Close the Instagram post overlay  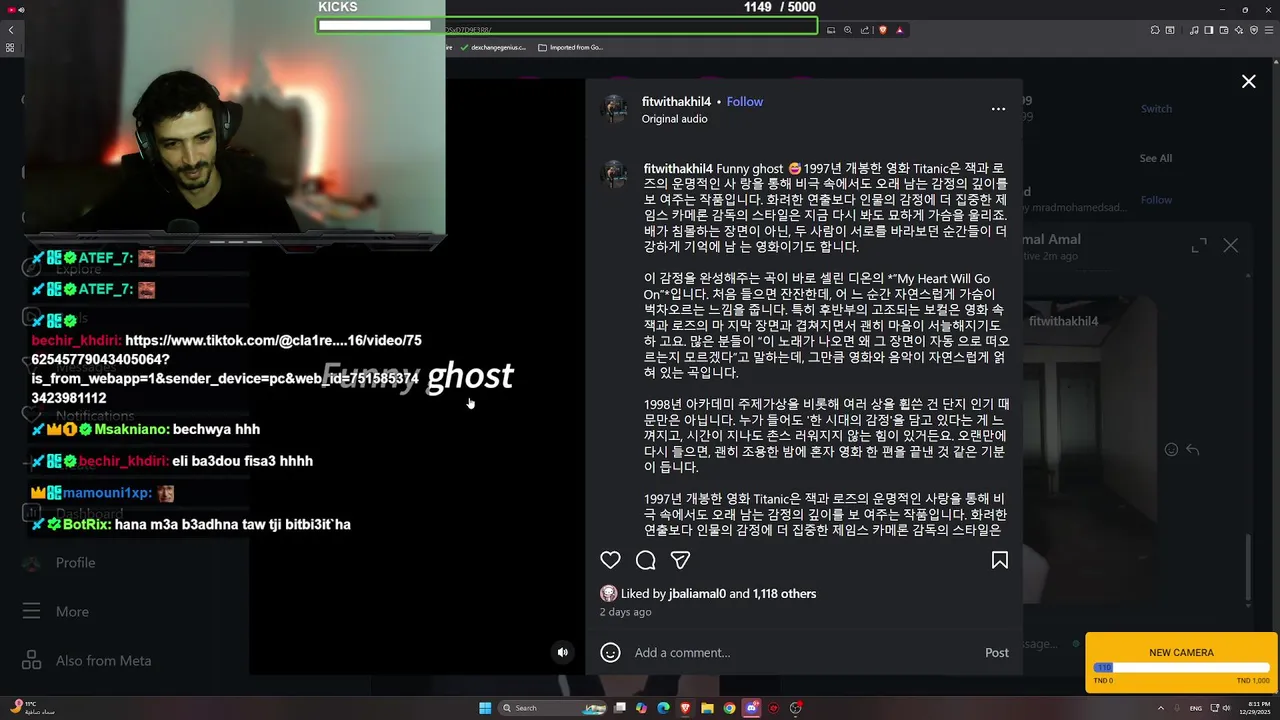click(x=1248, y=82)
